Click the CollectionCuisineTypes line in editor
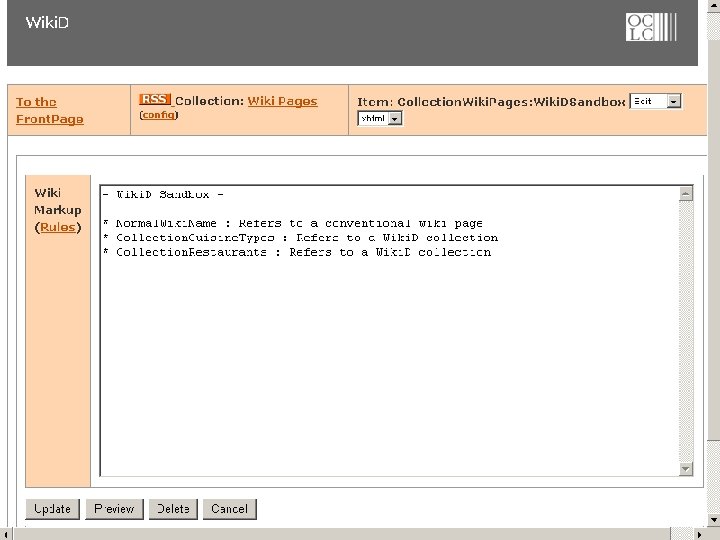Image resolution: width=720 pixels, height=540 pixels. point(301,238)
